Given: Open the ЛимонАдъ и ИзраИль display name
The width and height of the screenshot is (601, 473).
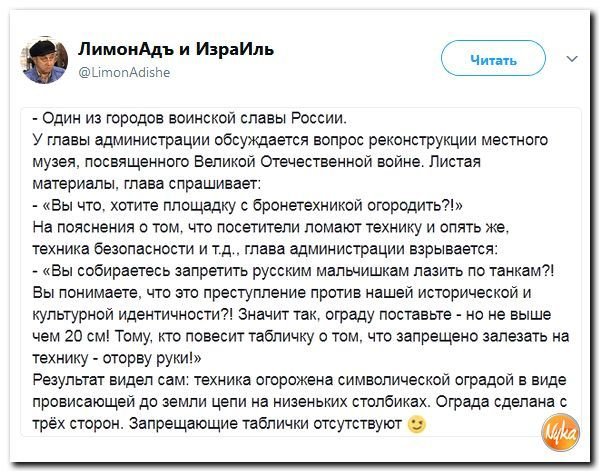Looking at the screenshot, I should click(x=176, y=49).
